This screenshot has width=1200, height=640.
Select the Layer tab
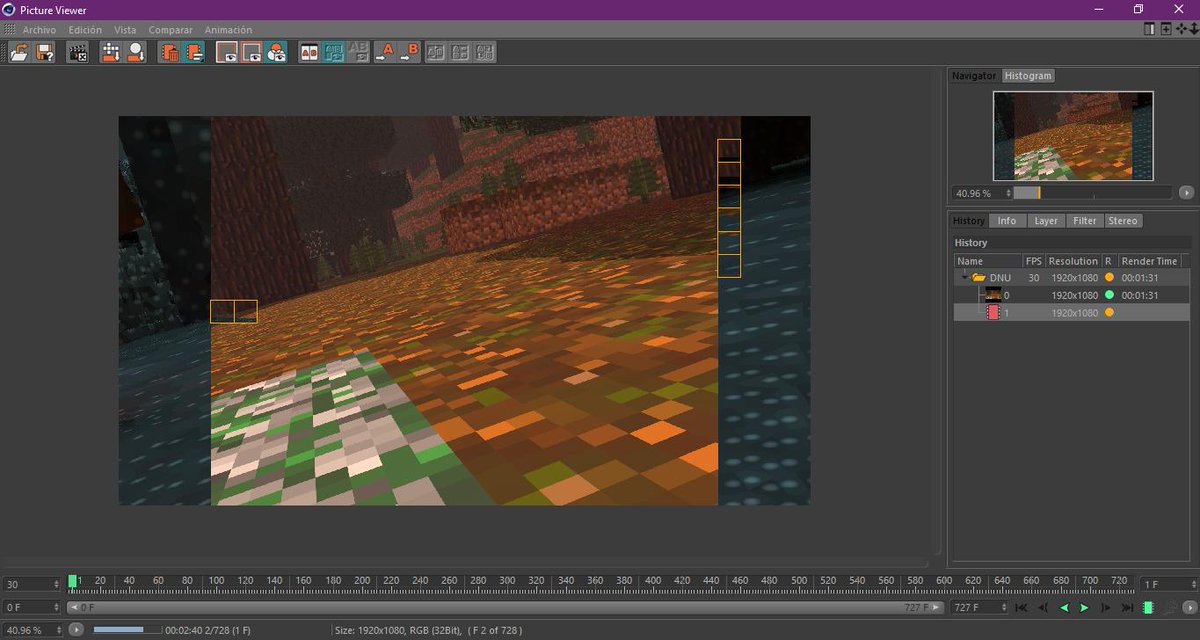1046,221
